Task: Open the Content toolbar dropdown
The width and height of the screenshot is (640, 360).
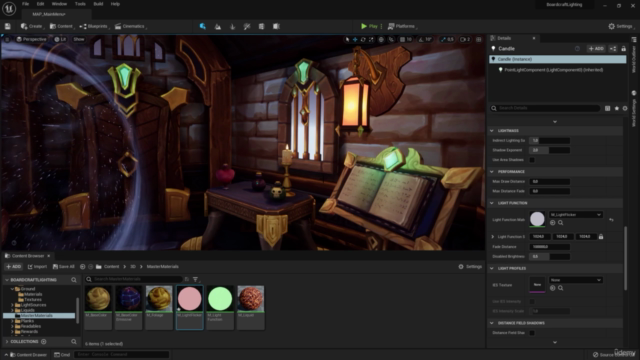Action: [x=62, y=26]
